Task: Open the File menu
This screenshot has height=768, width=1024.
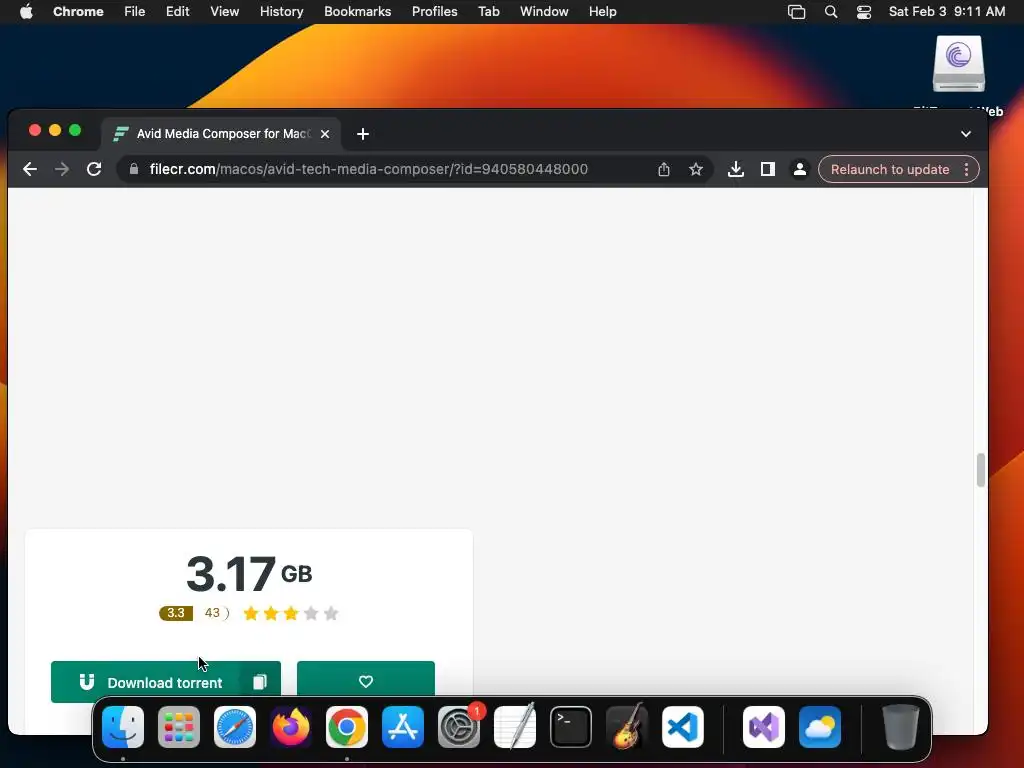Action: 135,11
